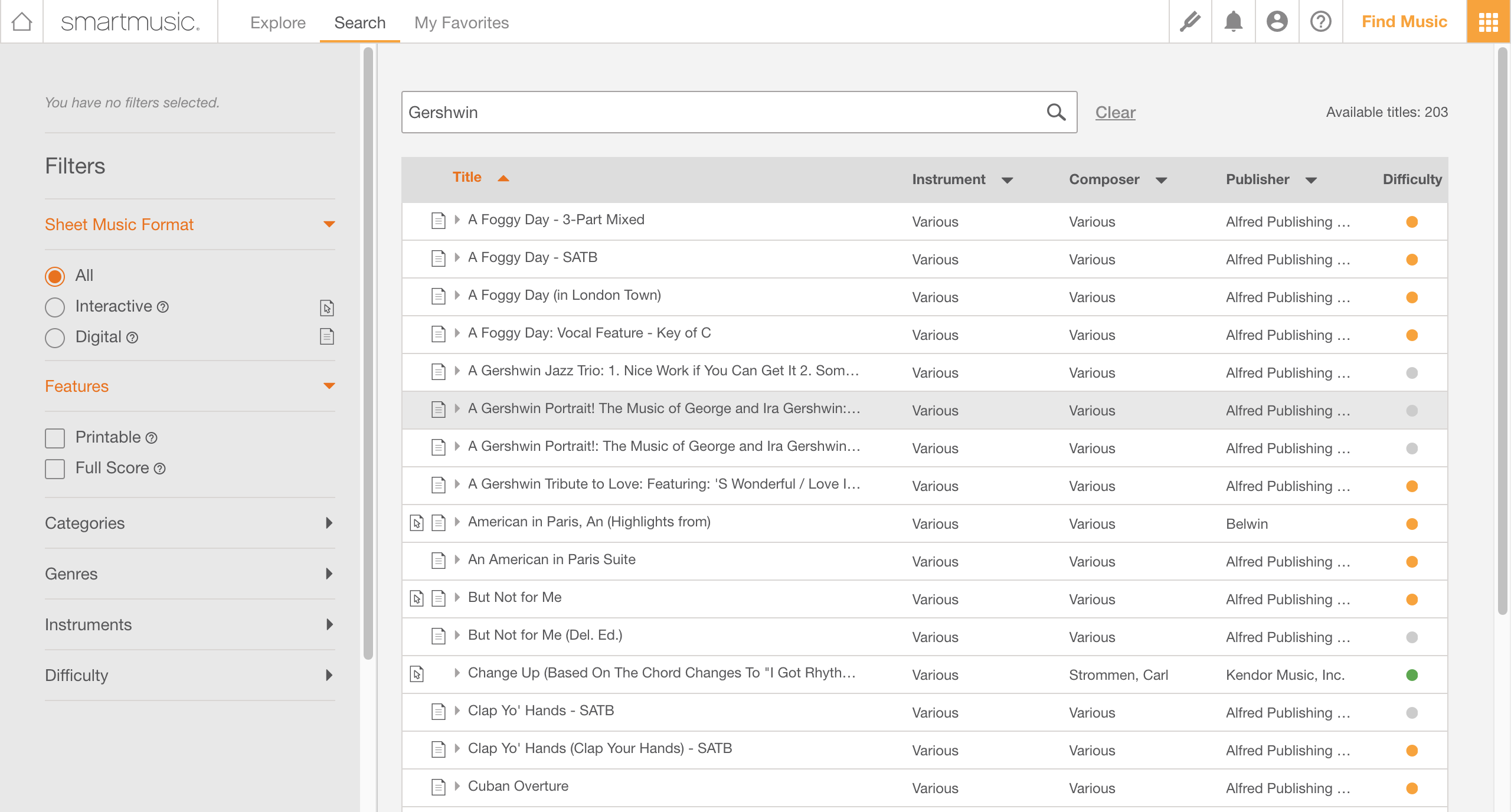1511x812 pixels.
Task: Click Kendor Music, Inc. publisher cell
Action: click(1285, 675)
